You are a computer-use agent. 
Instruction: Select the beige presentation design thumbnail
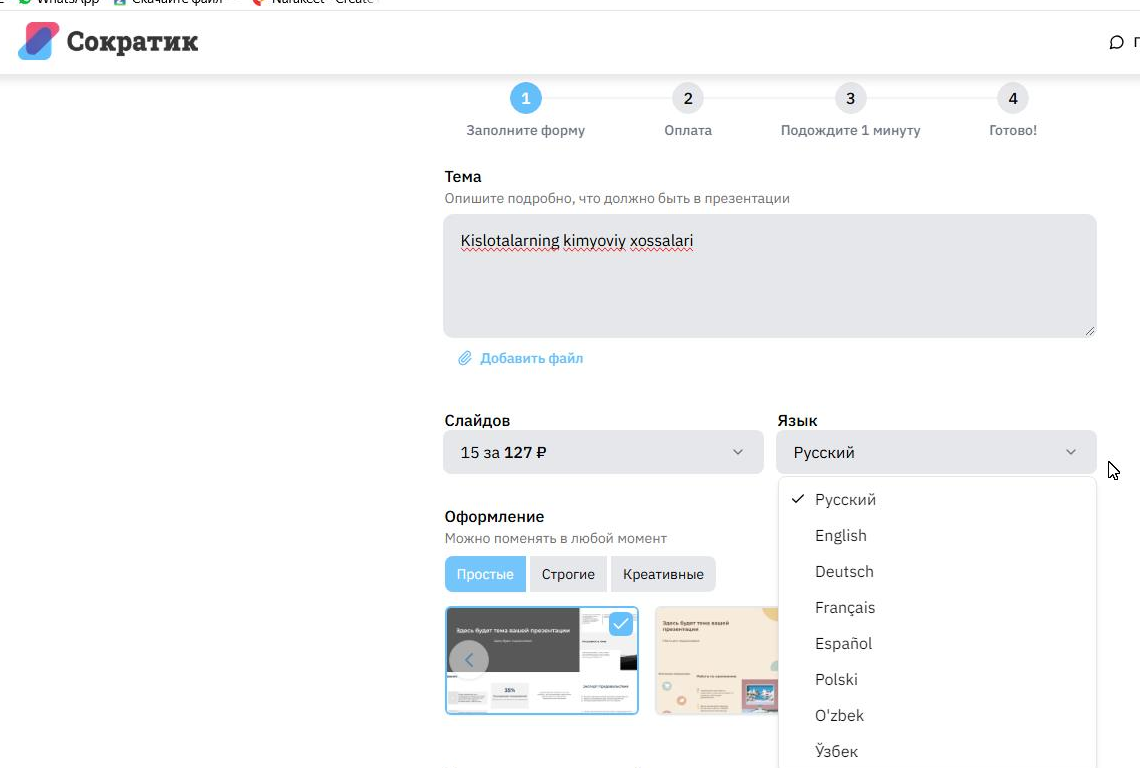click(717, 660)
